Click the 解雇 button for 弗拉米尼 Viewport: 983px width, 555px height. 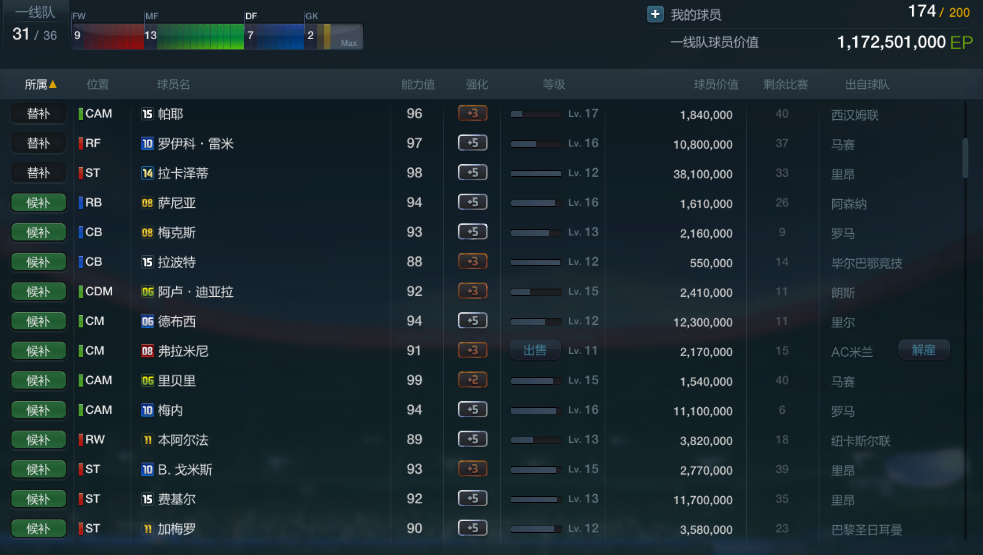[x=923, y=350]
